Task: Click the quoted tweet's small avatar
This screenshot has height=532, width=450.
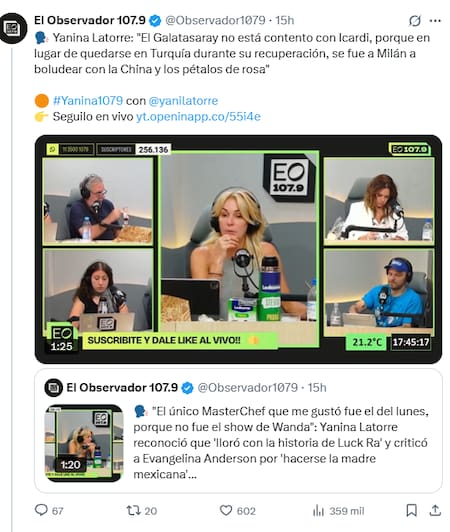Action: tap(53, 387)
